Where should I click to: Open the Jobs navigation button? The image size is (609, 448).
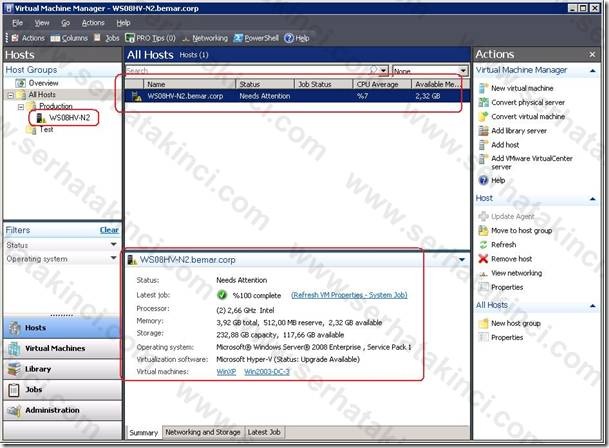[x=62, y=390]
